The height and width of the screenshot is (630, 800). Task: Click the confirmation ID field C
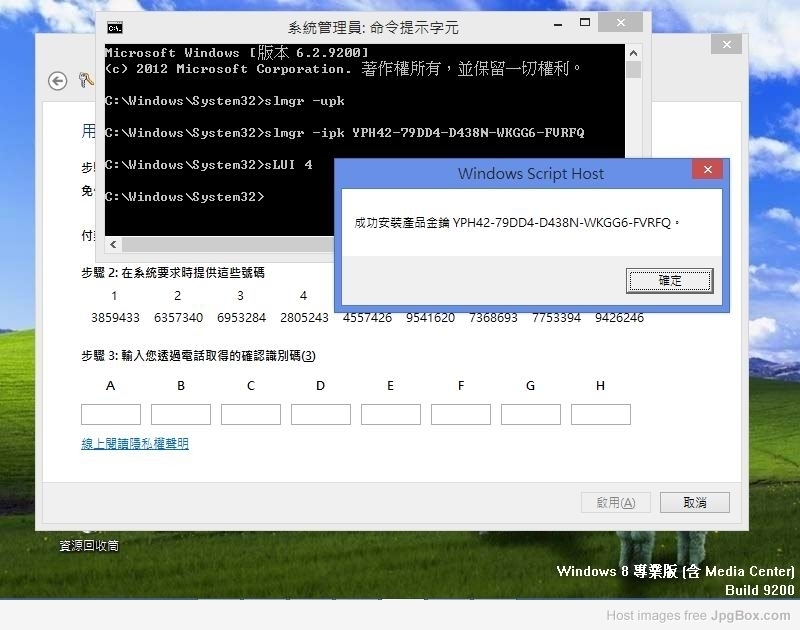[251, 414]
